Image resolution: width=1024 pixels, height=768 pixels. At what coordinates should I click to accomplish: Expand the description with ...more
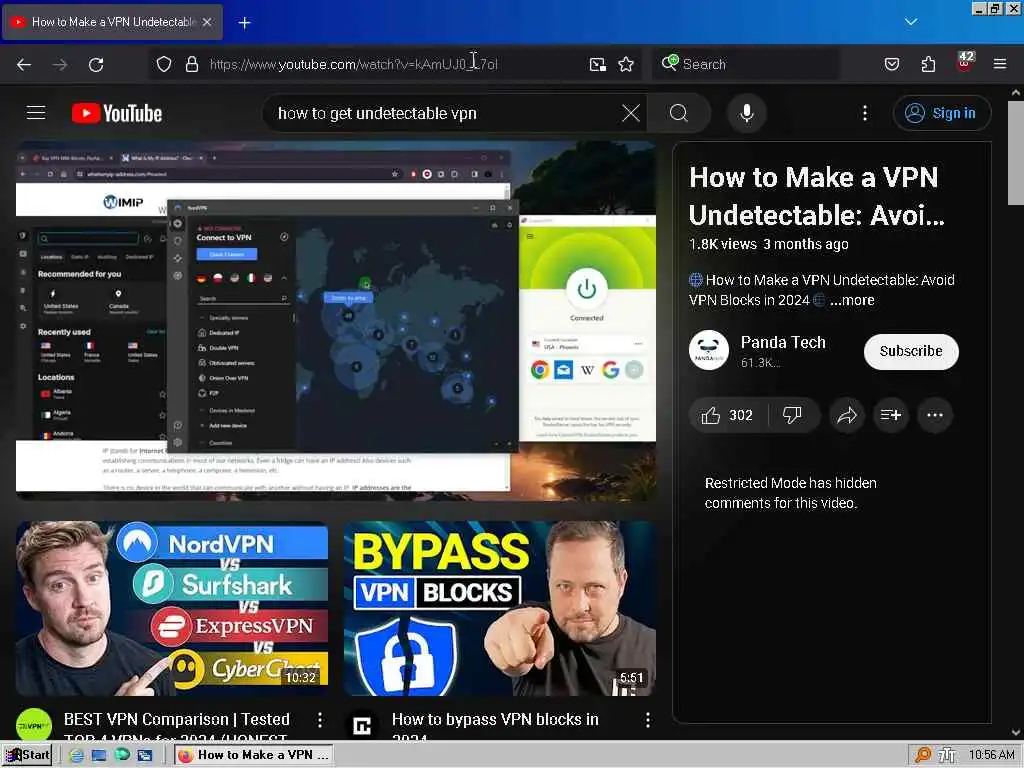point(852,300)
